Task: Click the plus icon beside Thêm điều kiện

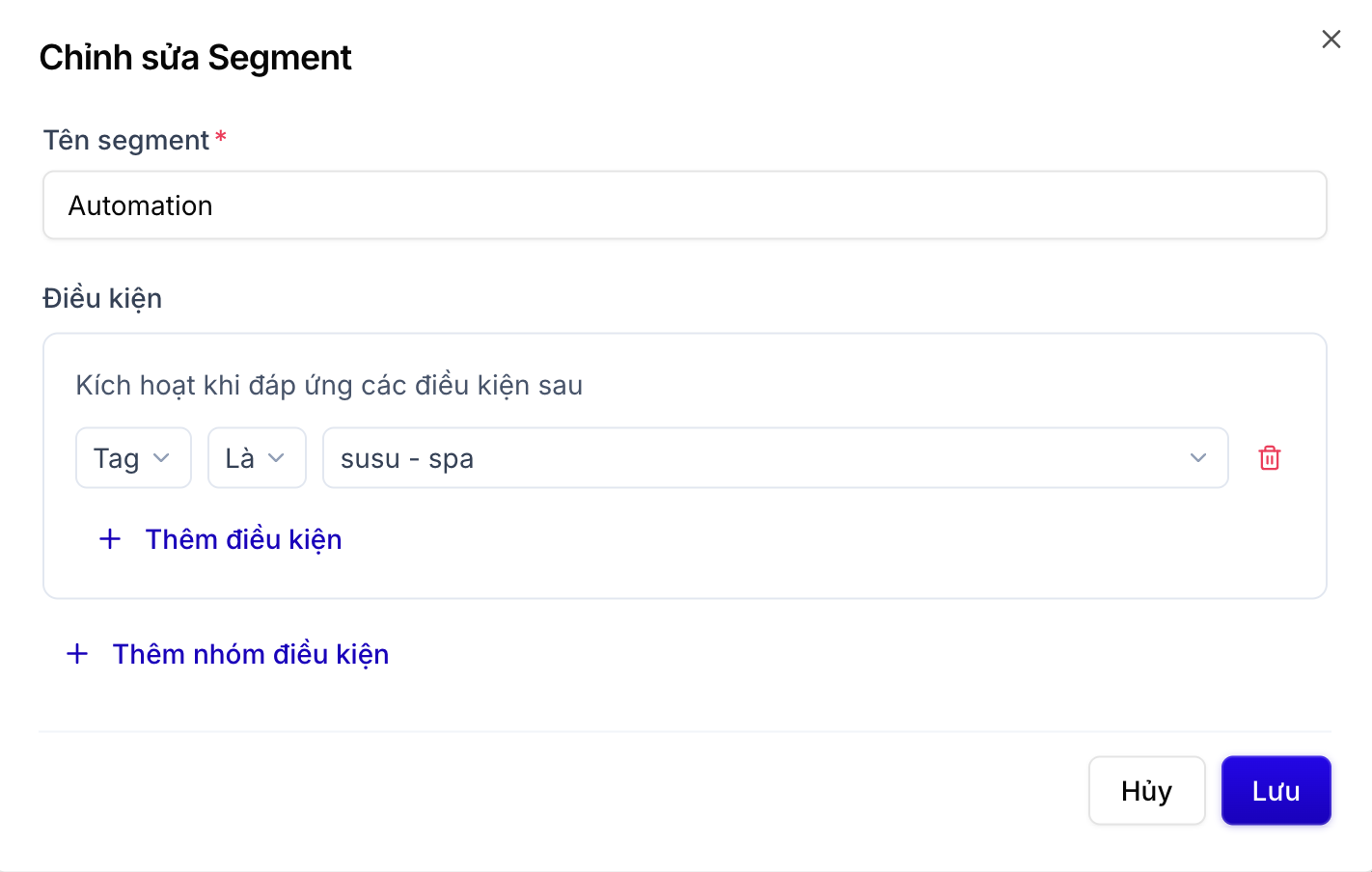Action: (x=110, y=539)
